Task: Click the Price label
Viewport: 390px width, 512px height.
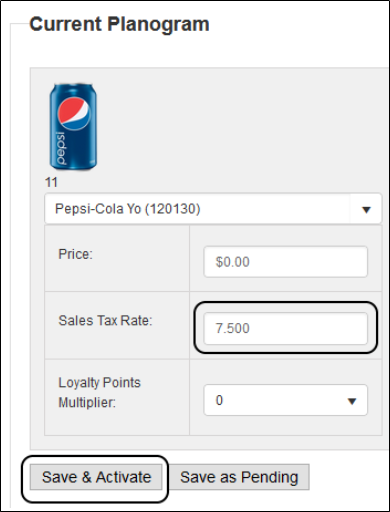Action: point(75,254)
